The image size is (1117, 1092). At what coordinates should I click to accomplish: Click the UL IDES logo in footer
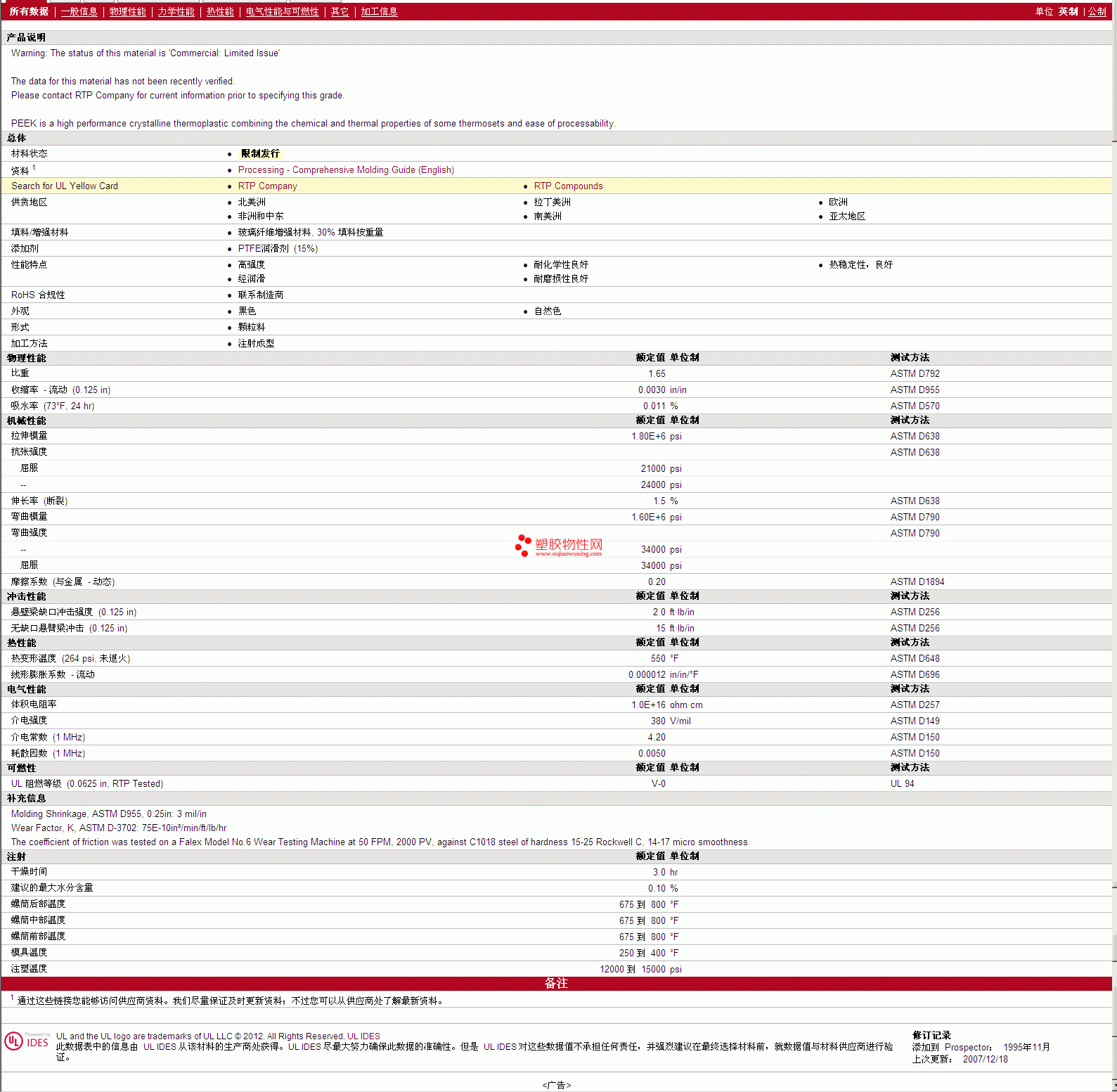click(x=27, y=1041)
